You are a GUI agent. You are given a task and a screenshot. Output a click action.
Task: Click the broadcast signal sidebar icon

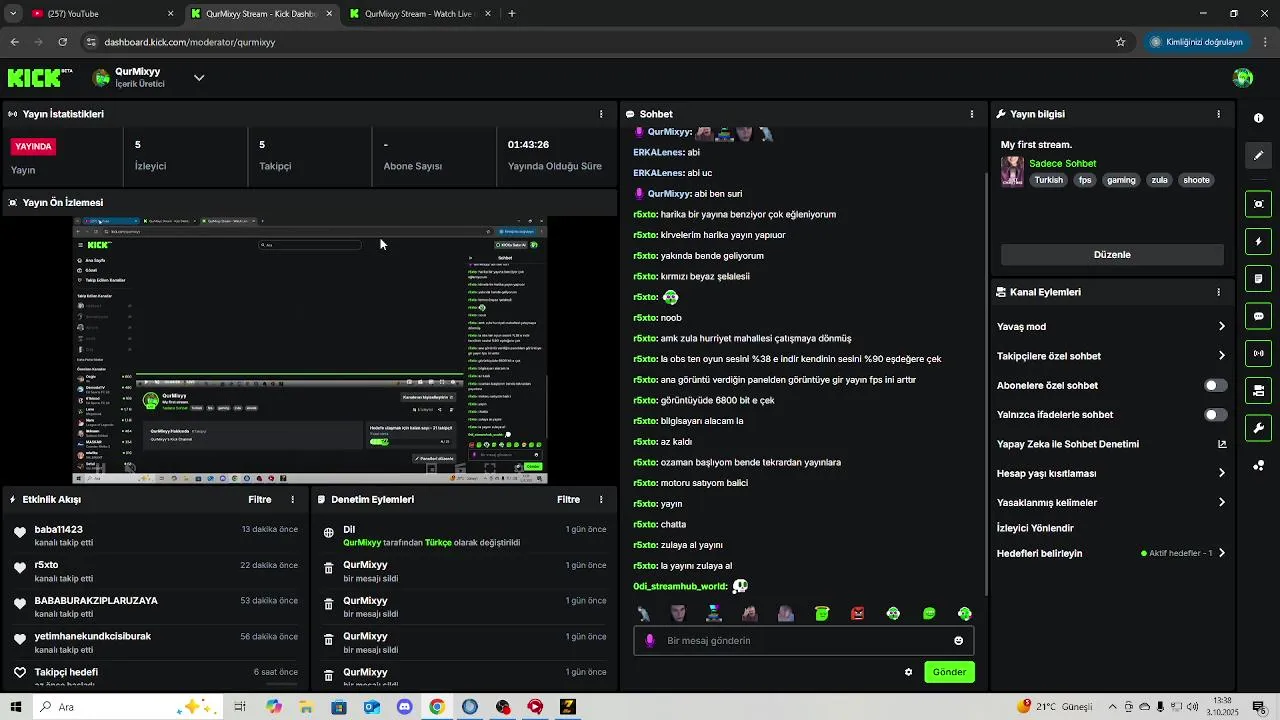pos(1258,353)
